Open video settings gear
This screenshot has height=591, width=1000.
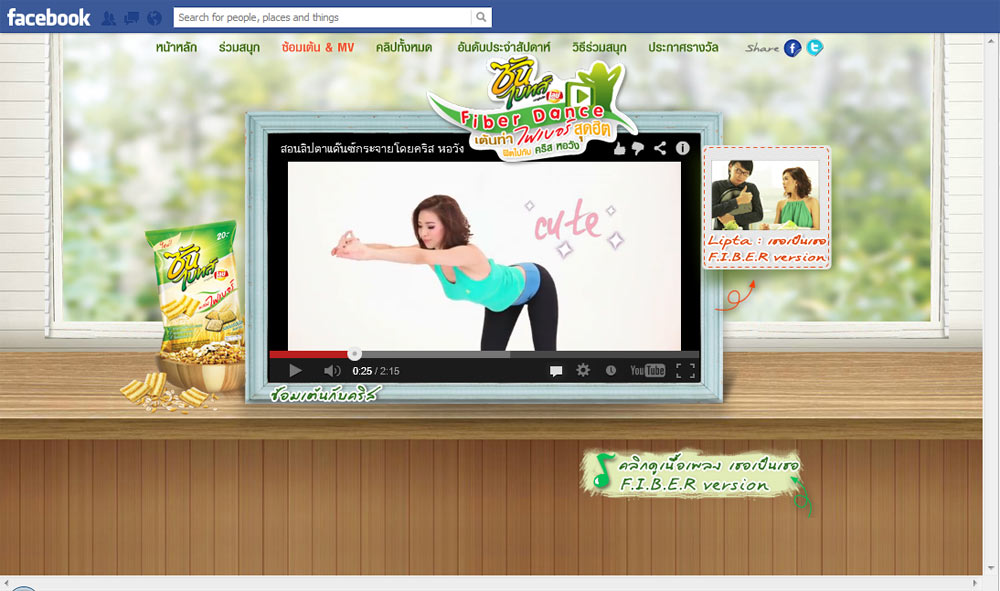coord(583,370)
